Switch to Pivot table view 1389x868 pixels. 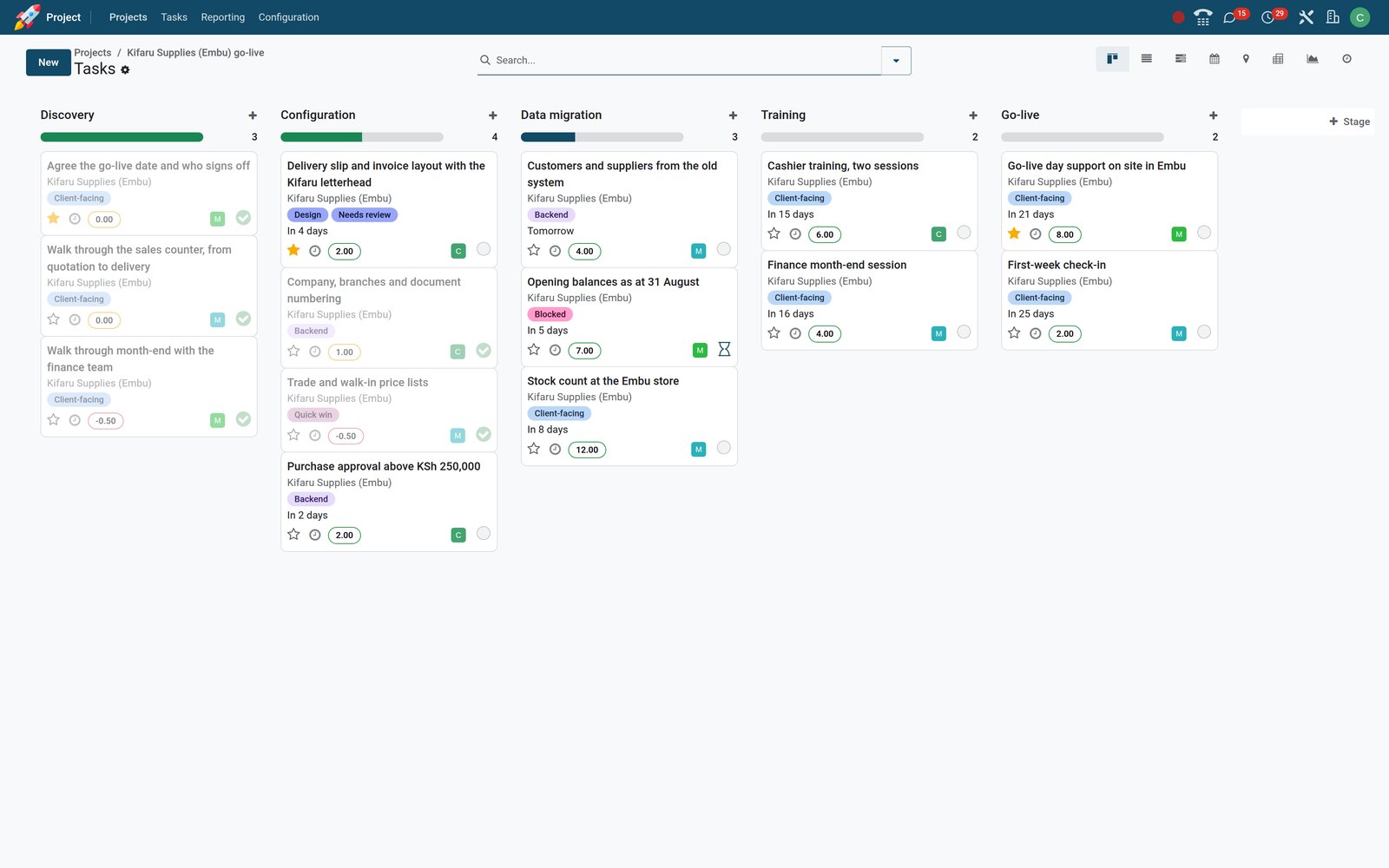tap(1278, 59)
